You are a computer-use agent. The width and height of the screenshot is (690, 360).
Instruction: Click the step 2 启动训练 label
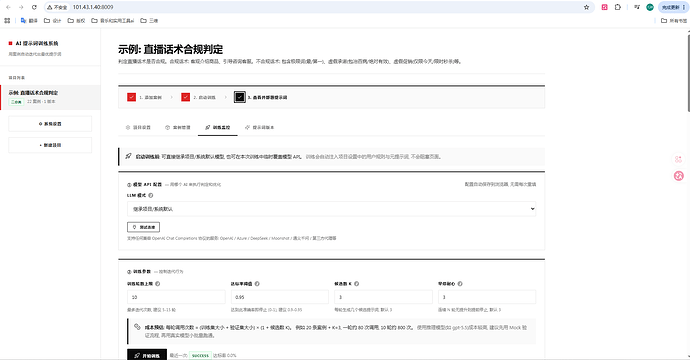point(205,97)
